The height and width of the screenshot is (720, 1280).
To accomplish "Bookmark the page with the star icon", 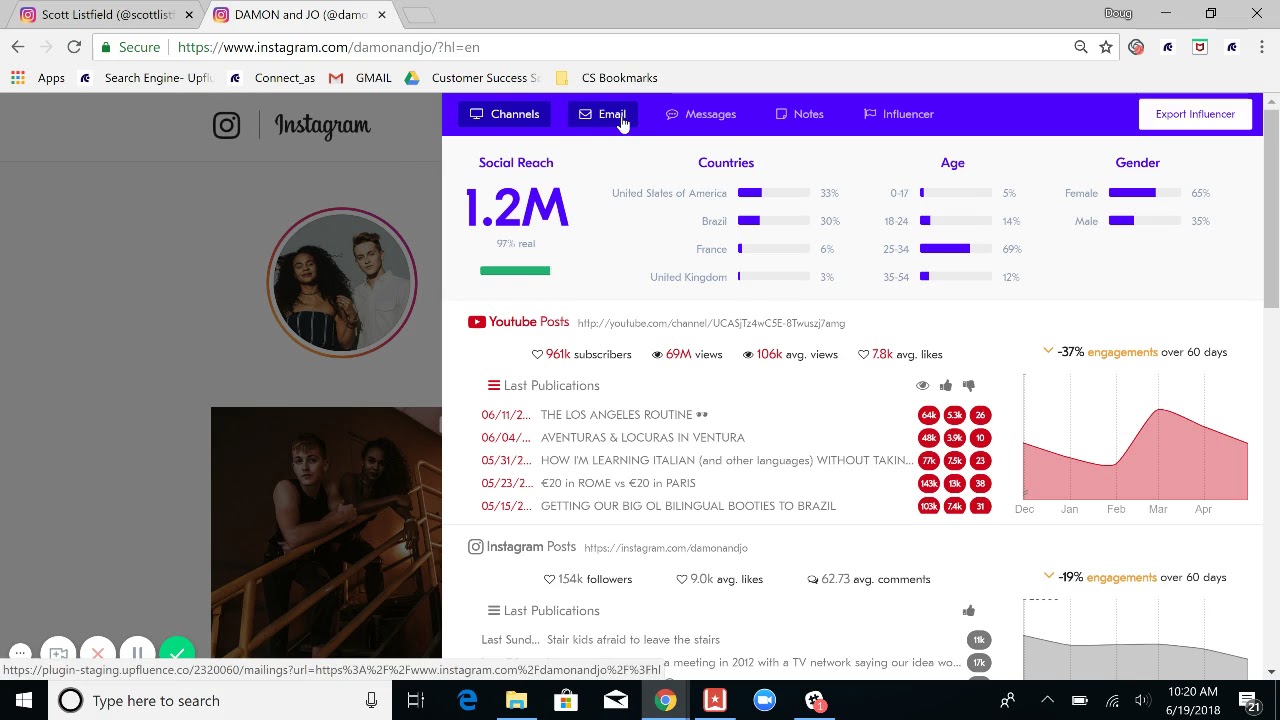I will 1106,47.
